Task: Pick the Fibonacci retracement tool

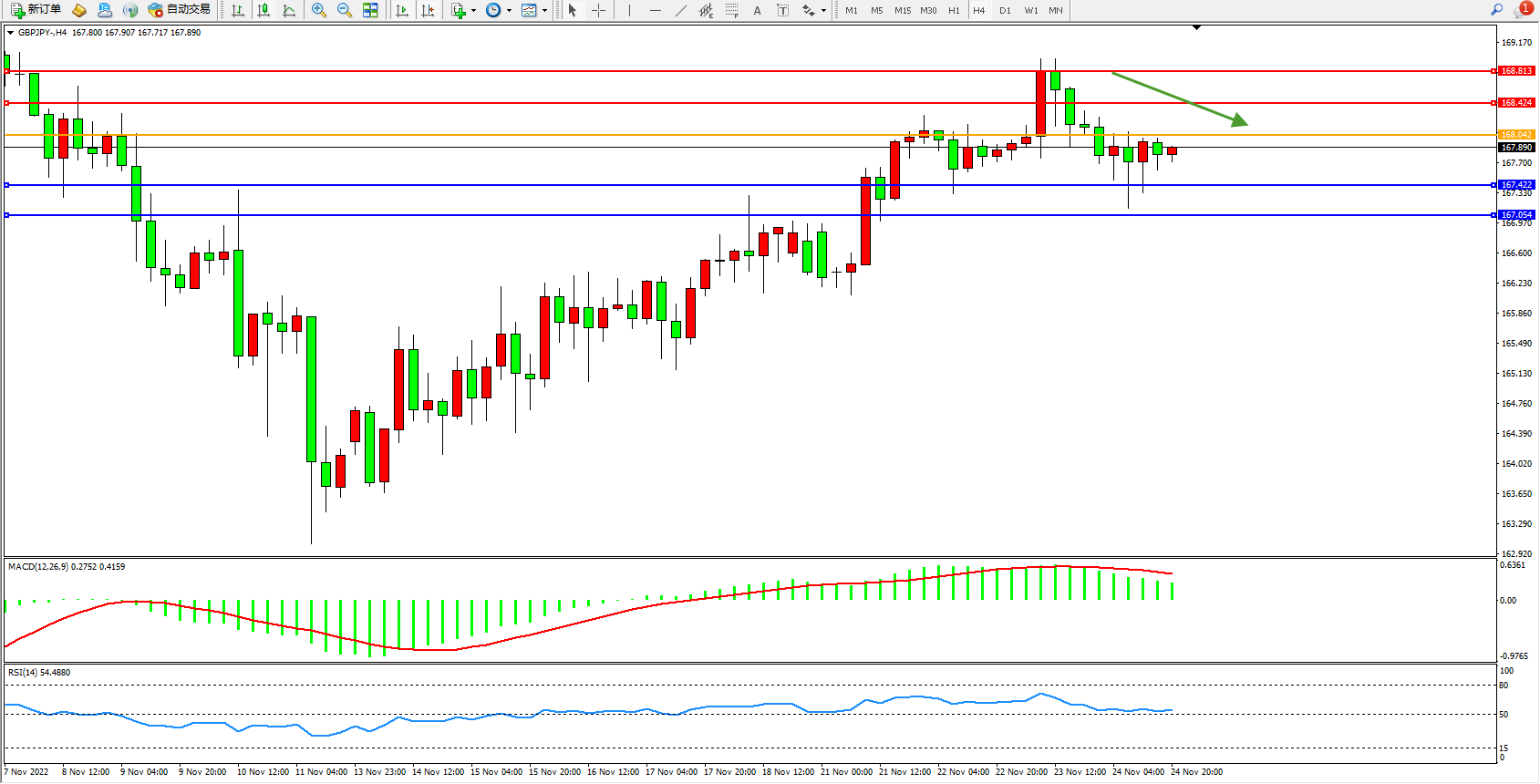Action: click(x=731, y=10)
